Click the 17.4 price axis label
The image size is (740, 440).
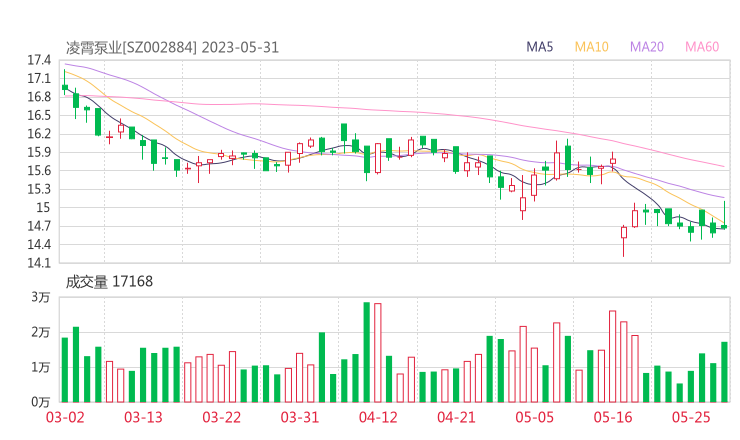click(x=39, y=60)
